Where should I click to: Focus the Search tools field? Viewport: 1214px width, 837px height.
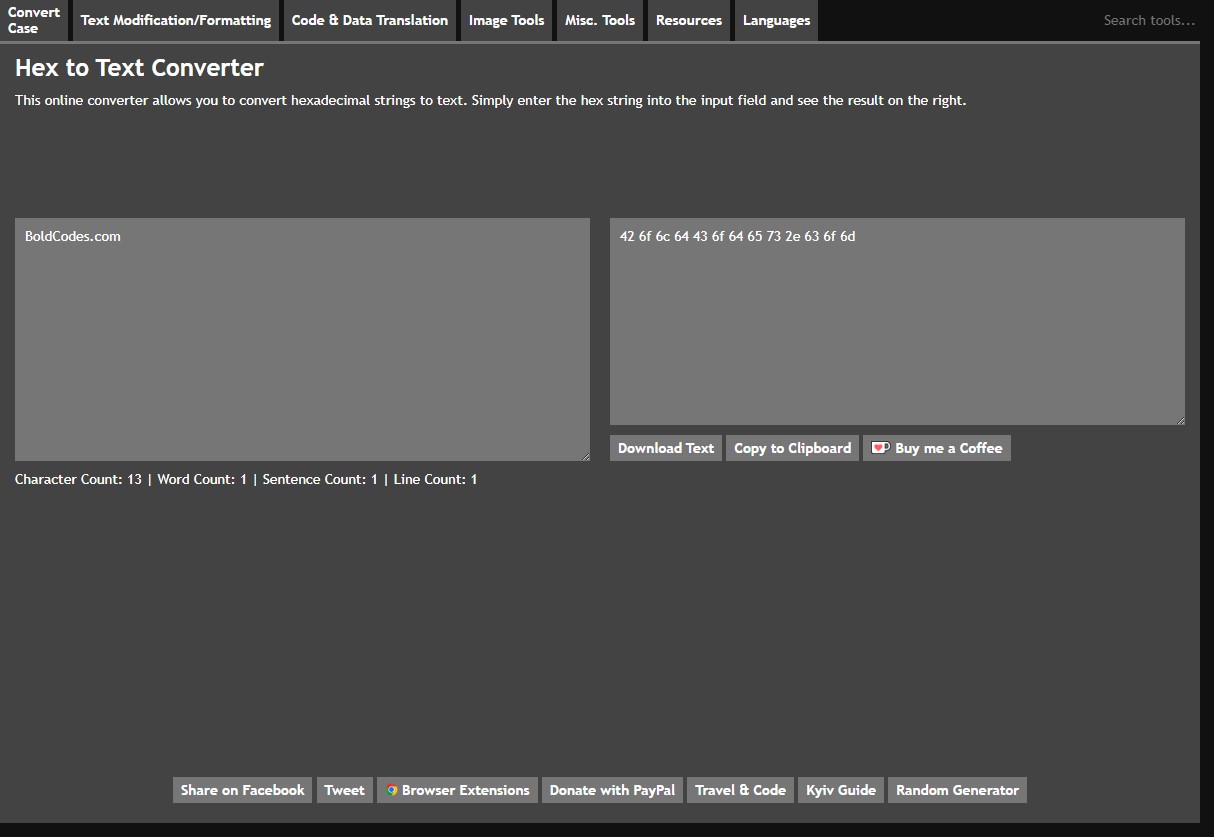(1148, 20)
